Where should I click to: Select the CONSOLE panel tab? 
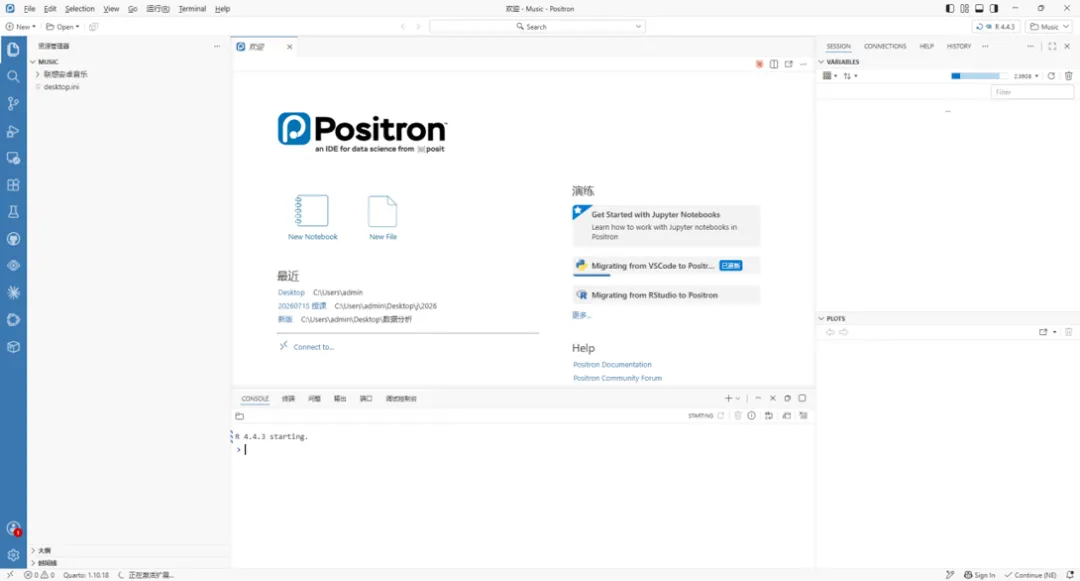tap(255, 399)
